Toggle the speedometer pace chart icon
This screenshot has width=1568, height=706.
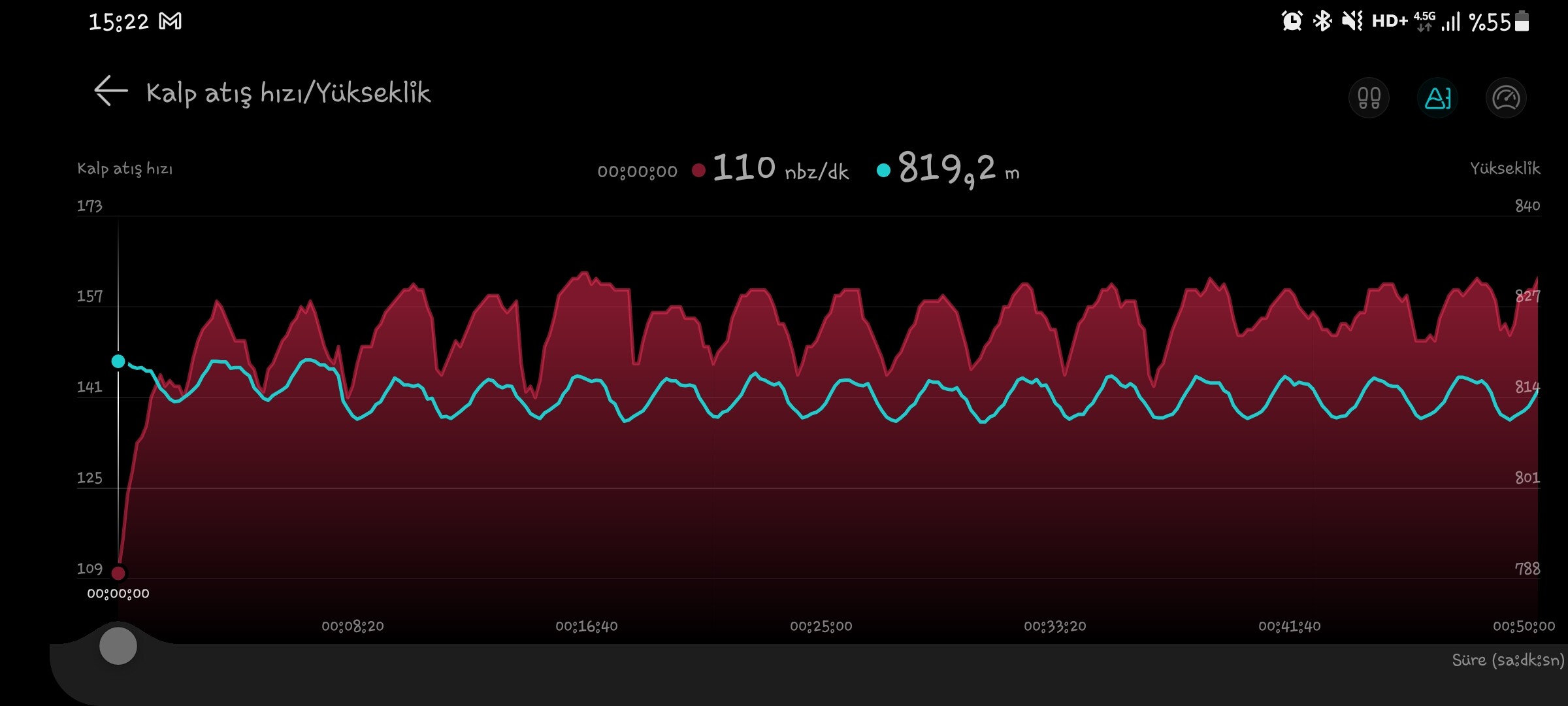point(1506,98)
